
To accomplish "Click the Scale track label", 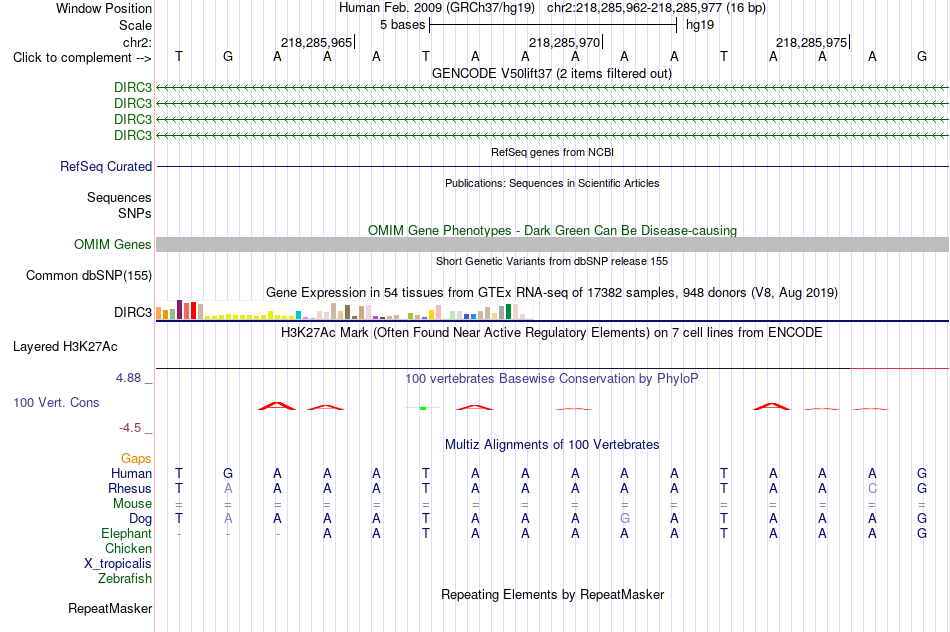I will point(135,25).
